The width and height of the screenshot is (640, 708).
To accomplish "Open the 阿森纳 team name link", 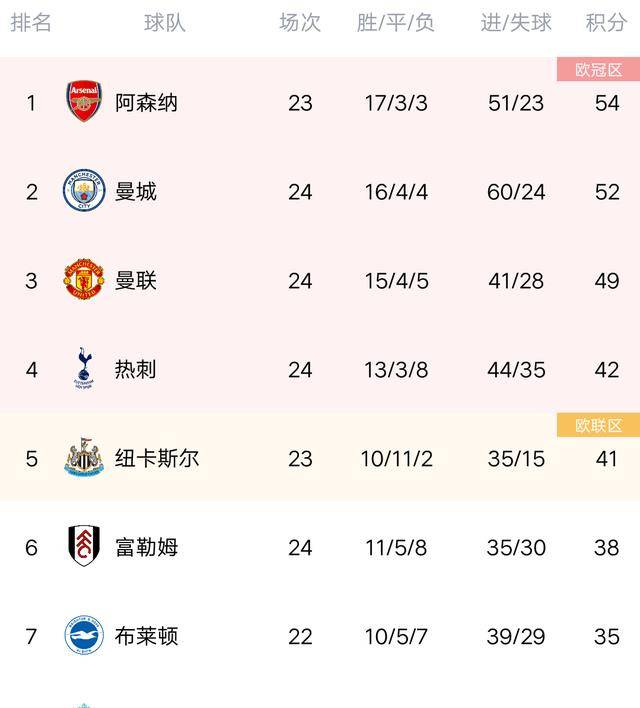I will pos(146,102).
